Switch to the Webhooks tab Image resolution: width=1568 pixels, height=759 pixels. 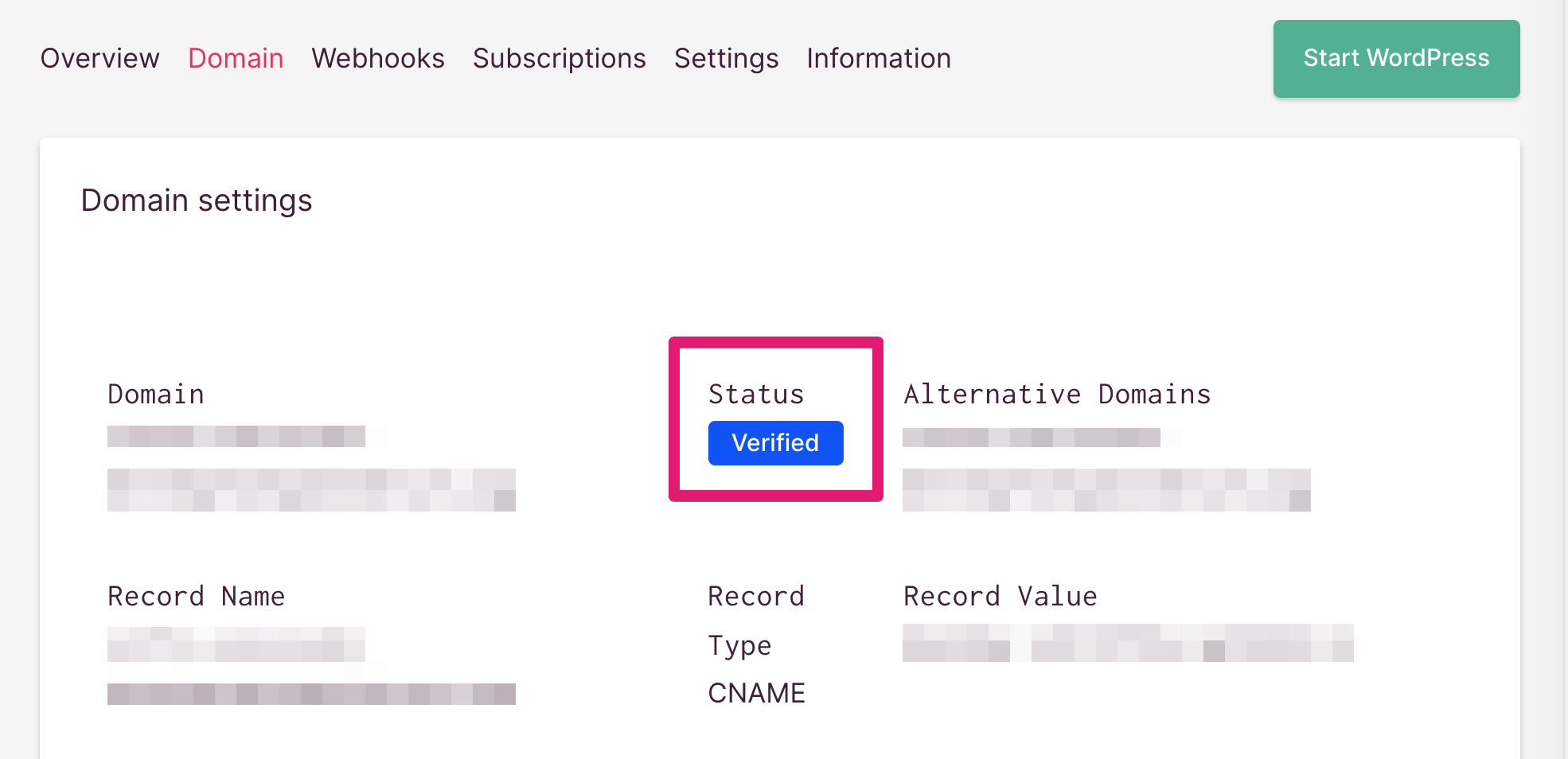(x=378, y=59)
